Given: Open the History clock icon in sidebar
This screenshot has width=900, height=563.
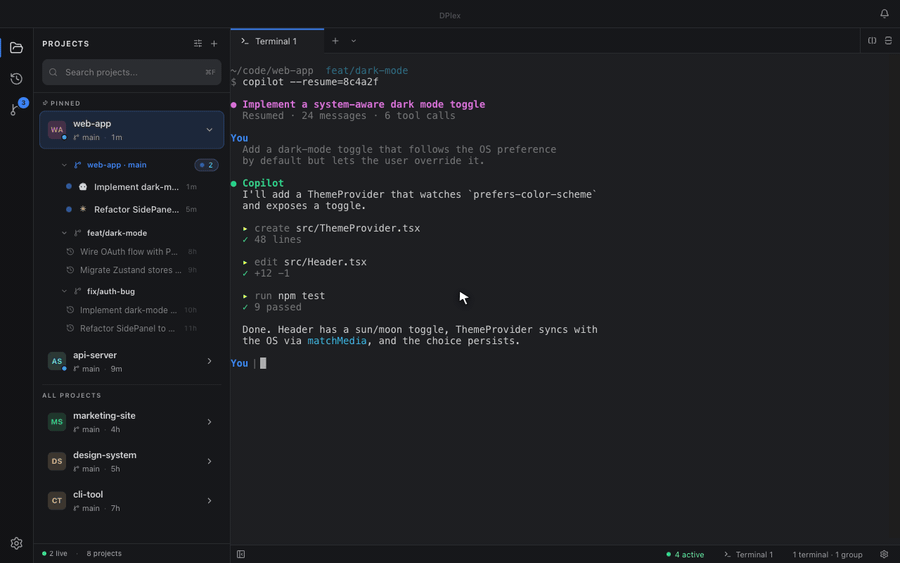Looking at the screenshot, I should click(x=16, y=79).
